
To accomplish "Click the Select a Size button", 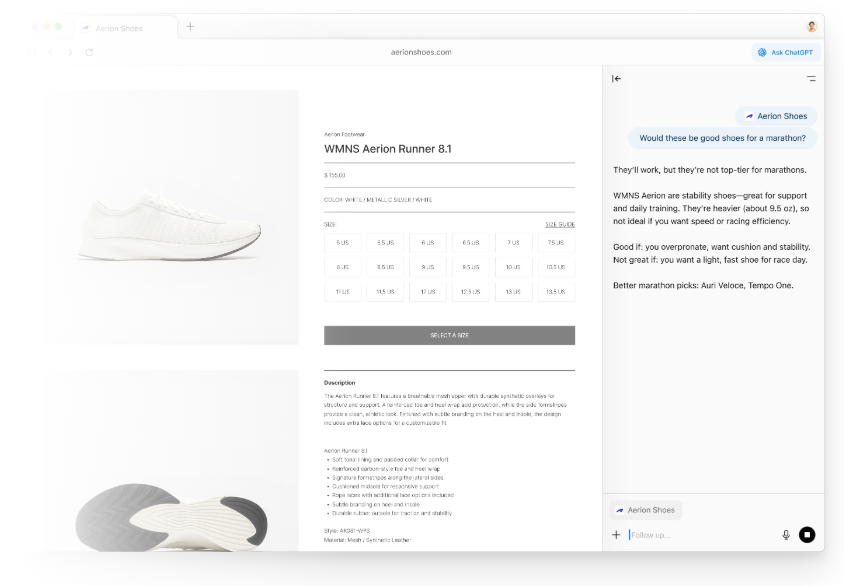I will pos(449,335).
